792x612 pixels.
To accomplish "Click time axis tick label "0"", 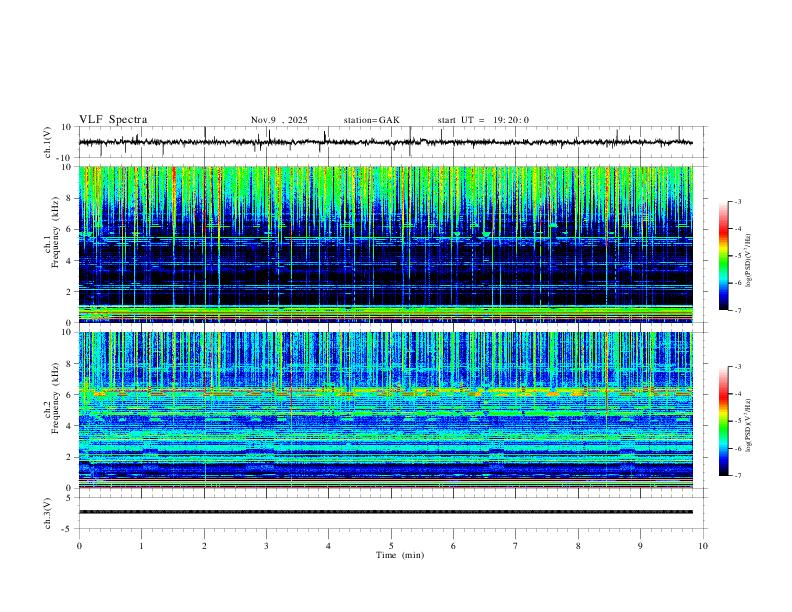I will 79,546.
